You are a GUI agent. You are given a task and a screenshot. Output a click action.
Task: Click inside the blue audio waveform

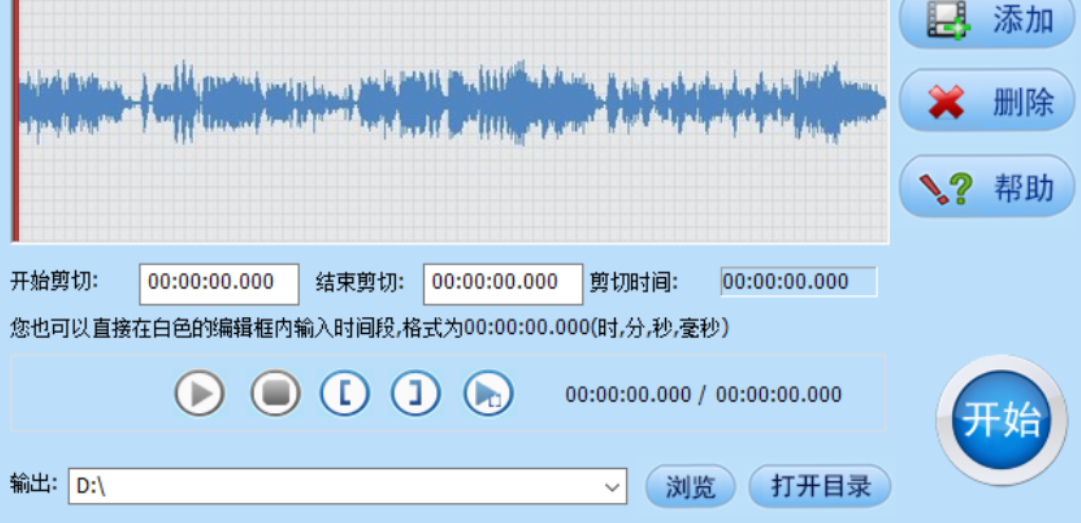pyautogui.click(x=452, y=103)
